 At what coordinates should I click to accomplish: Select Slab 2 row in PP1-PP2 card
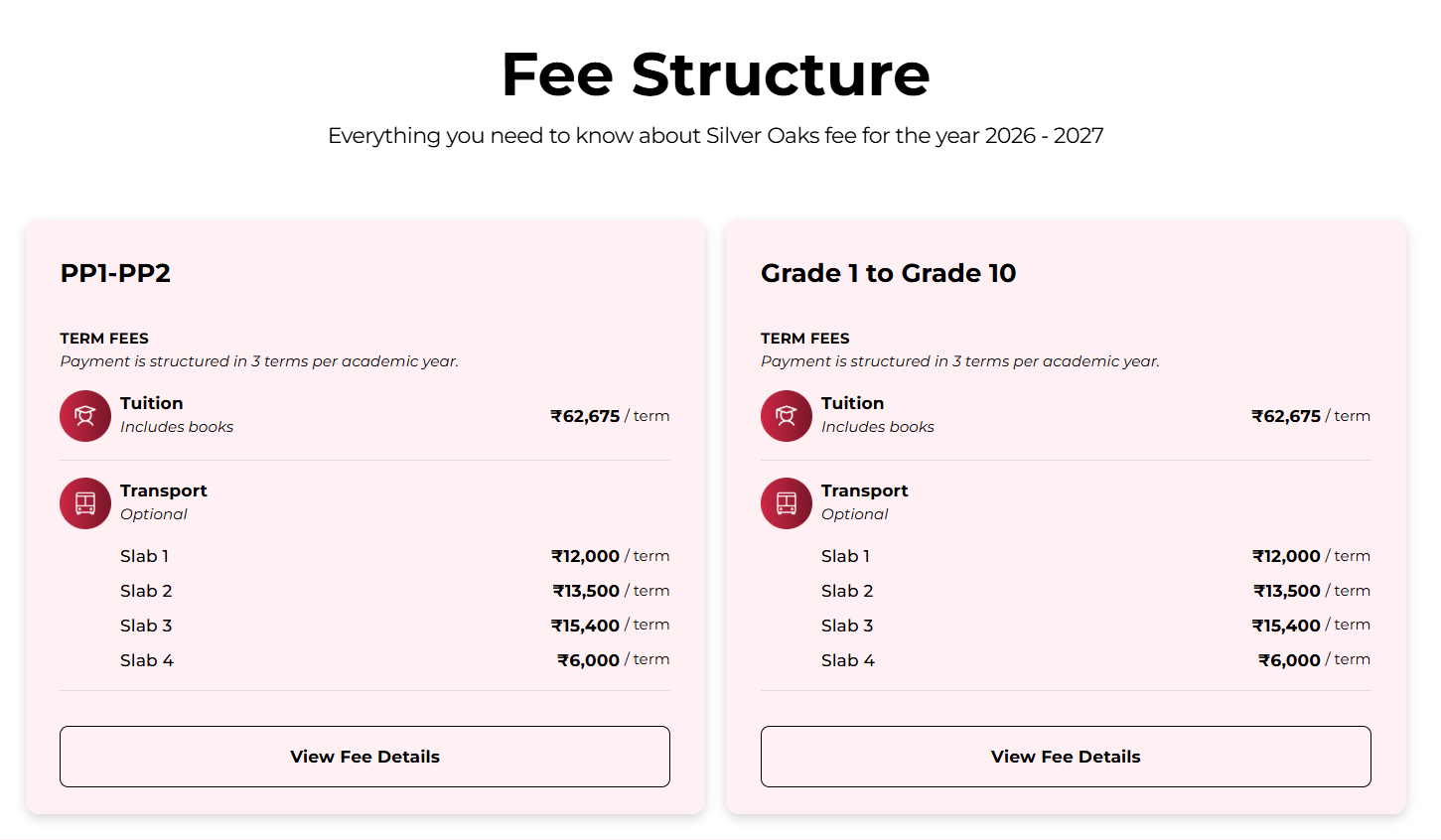pyautogui.click(x=144, y=590)
